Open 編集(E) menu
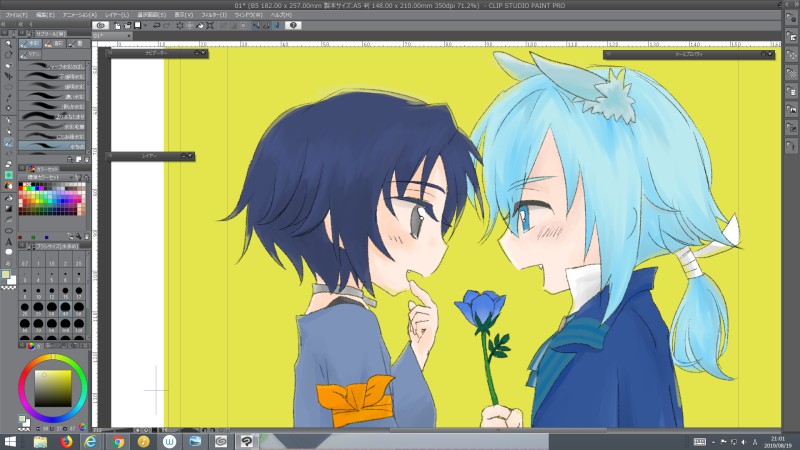The width and height of the screenshot is (800, 450). [45, 15]
